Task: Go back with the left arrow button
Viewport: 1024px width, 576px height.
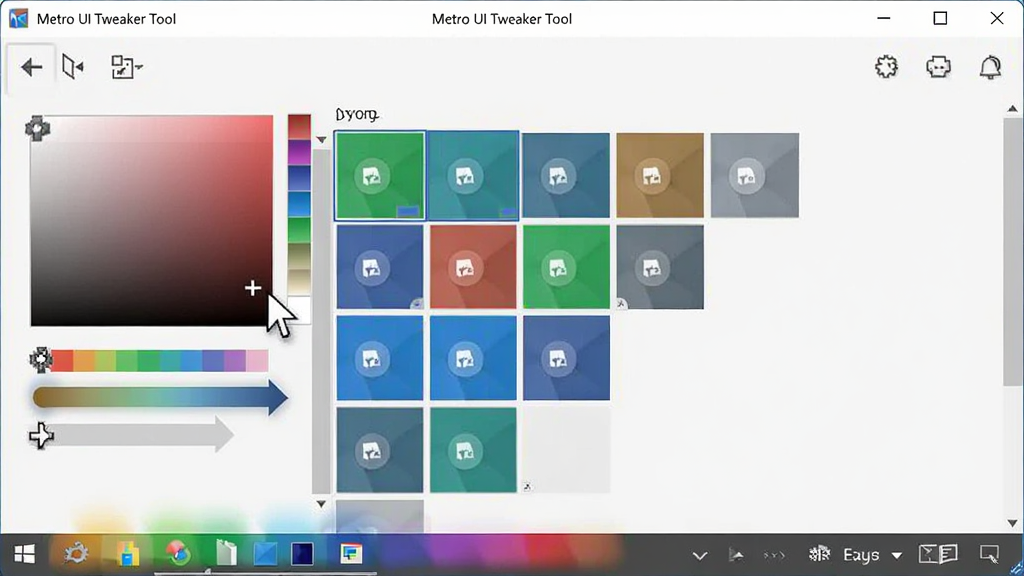Action: point(31,67)
